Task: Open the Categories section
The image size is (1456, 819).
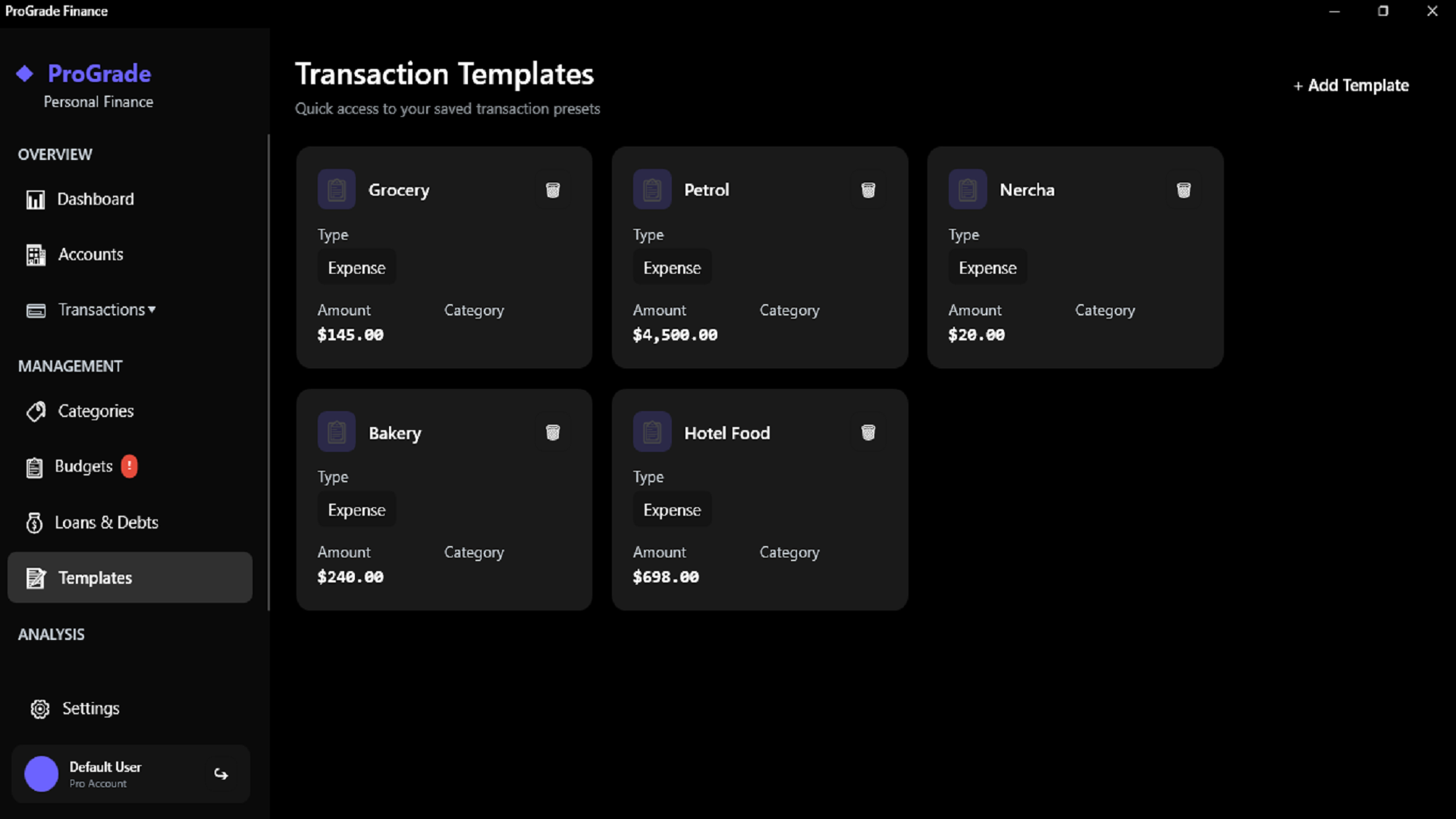Action: click(96, 411)
